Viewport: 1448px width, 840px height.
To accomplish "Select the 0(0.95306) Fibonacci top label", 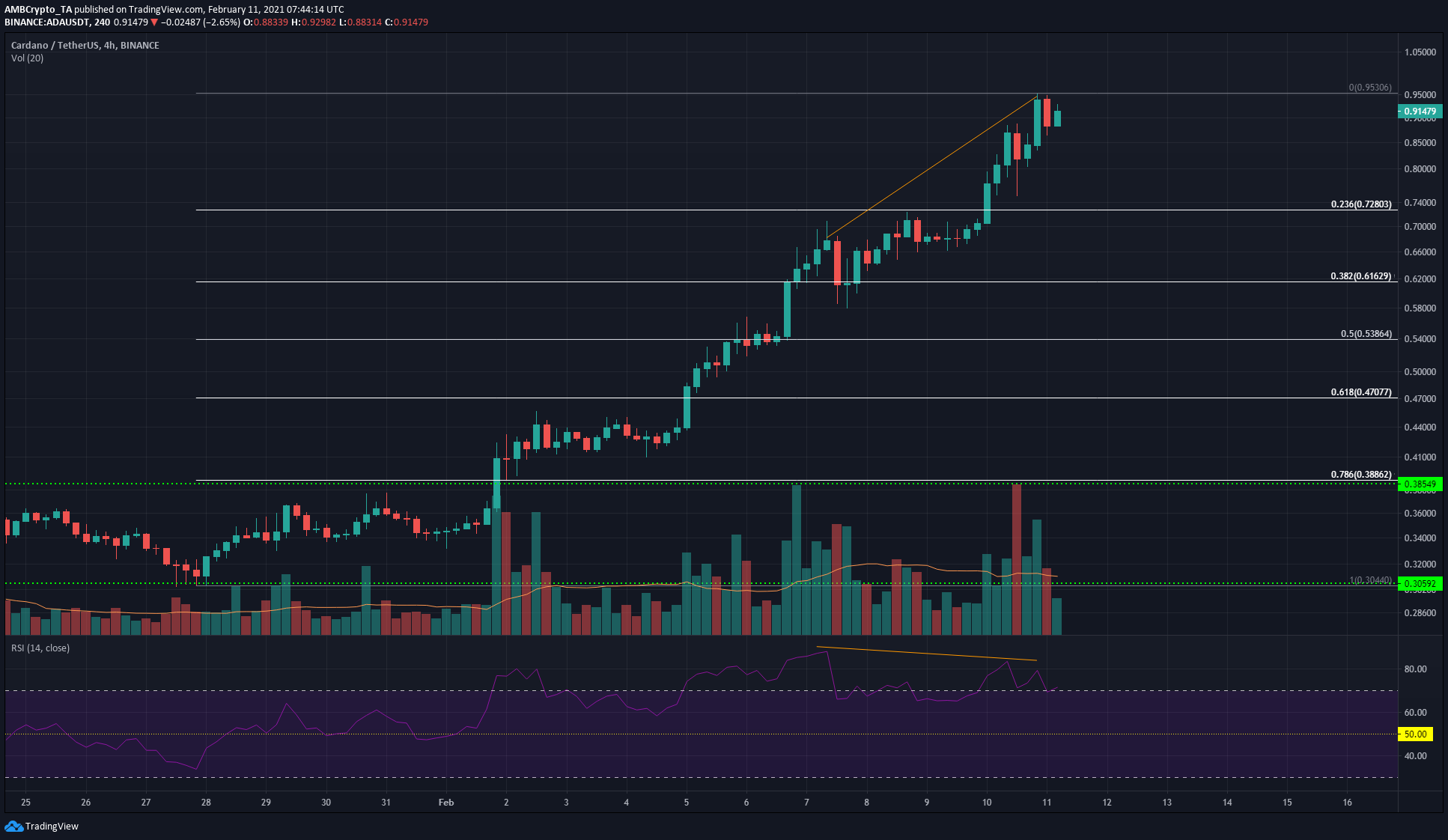I will 1370,87.
